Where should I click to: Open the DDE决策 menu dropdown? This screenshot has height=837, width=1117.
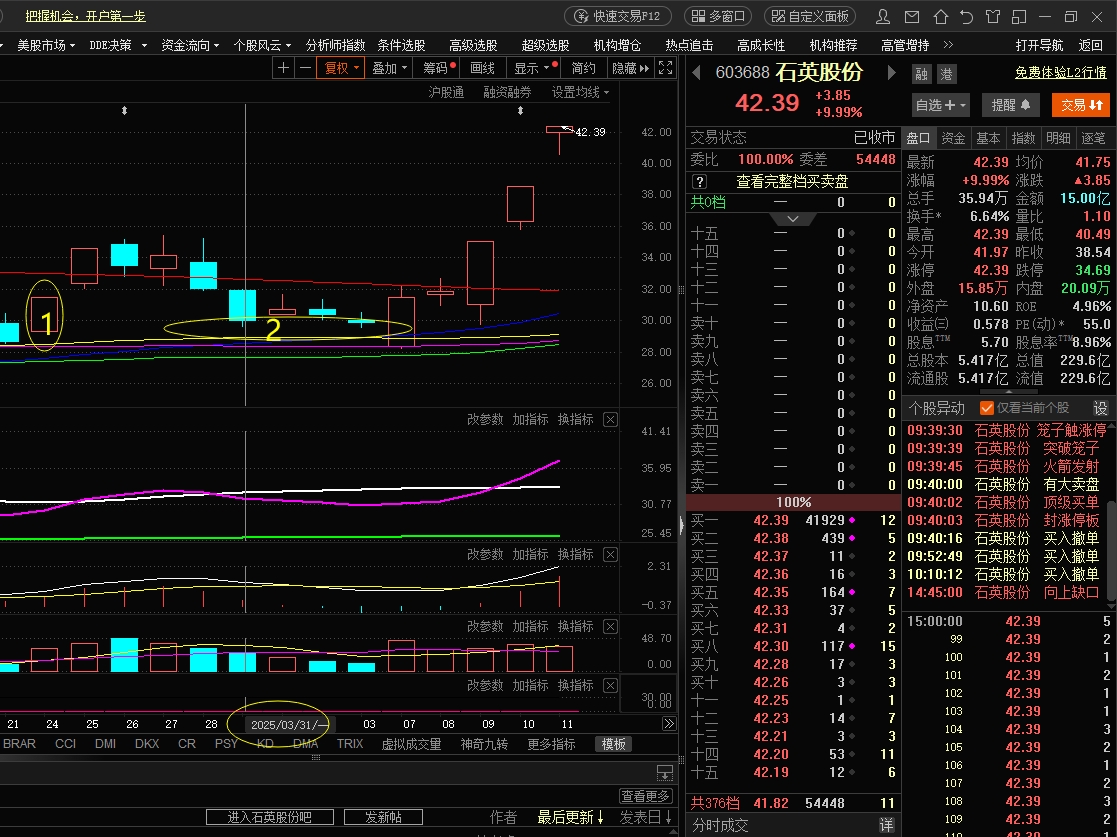point(118,45)
